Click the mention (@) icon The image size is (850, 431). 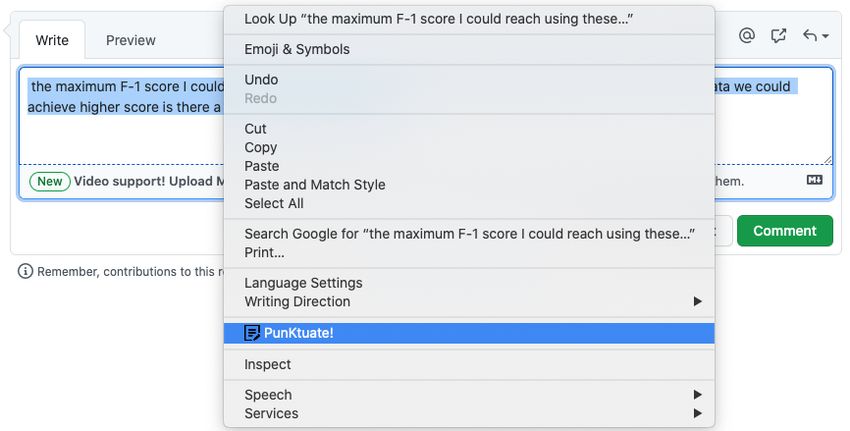[746, 36]
